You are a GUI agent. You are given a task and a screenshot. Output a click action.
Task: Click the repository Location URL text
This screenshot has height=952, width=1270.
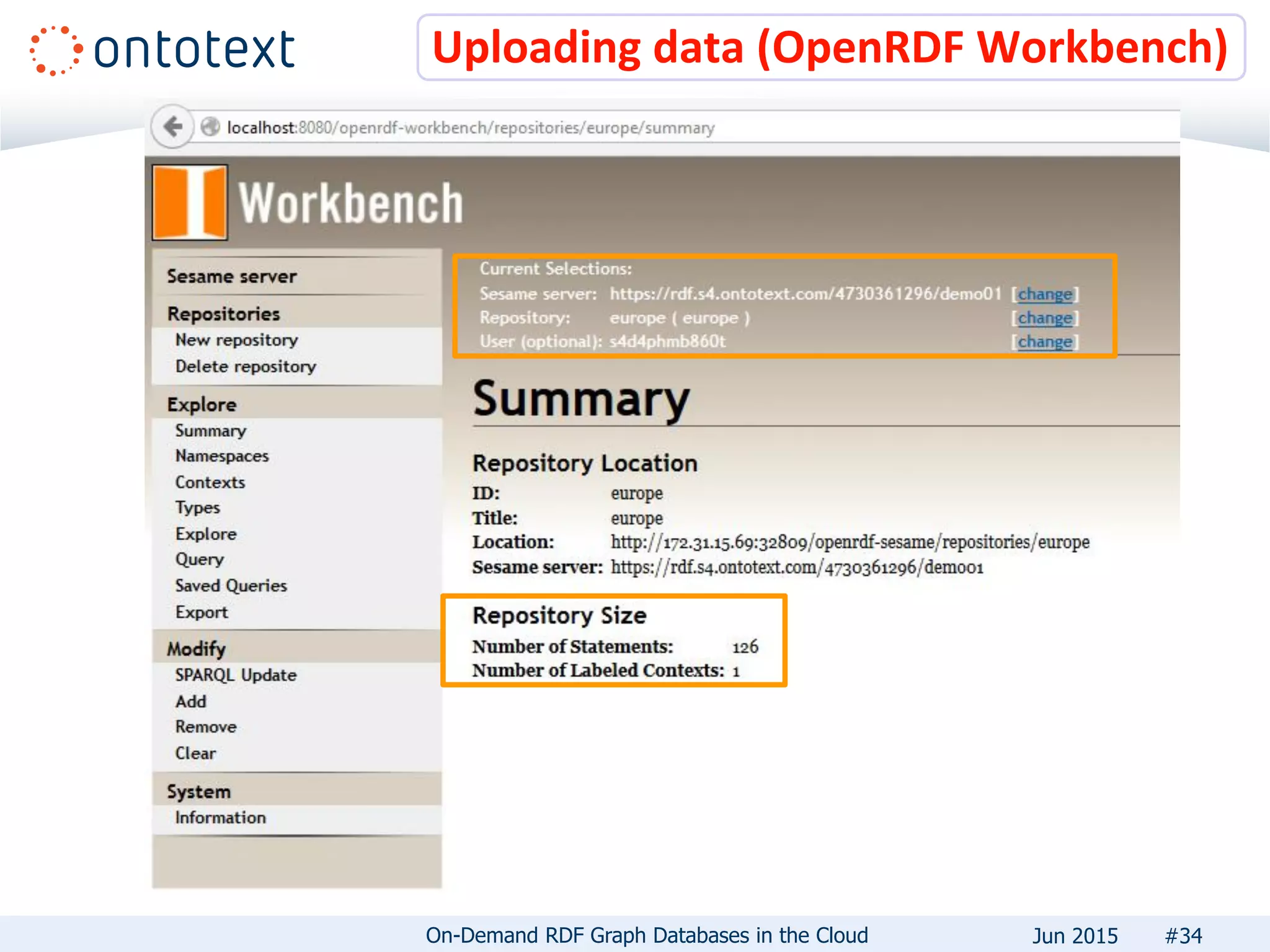pos(850,542)
